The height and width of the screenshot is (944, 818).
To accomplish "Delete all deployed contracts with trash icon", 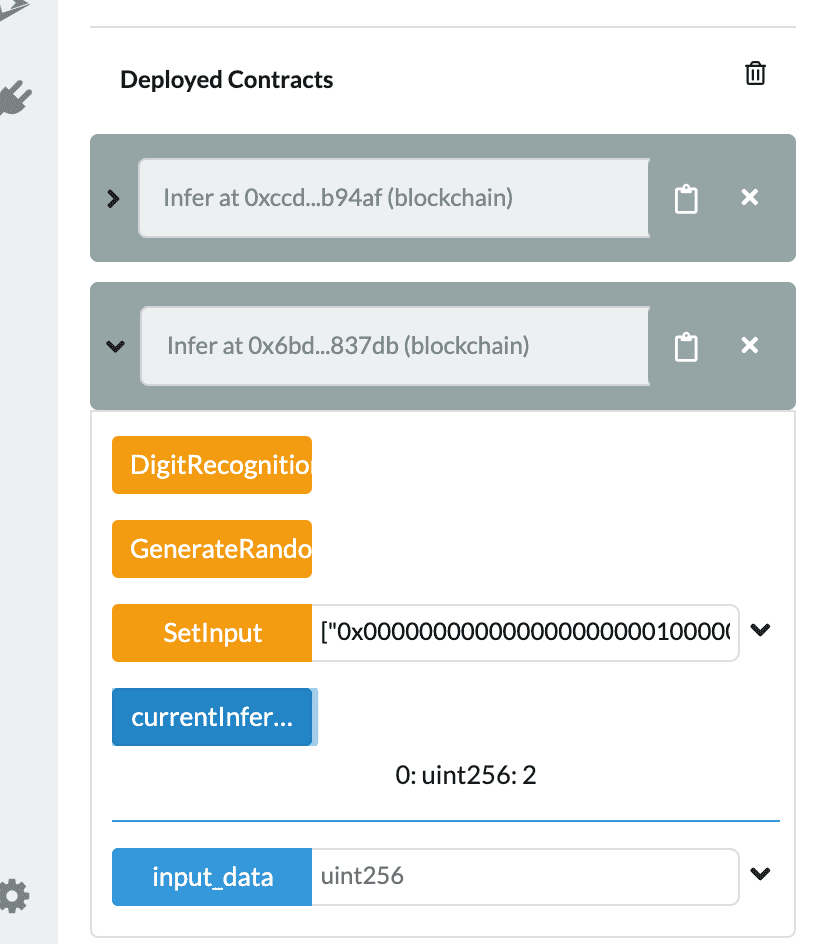I will point(755,74).
